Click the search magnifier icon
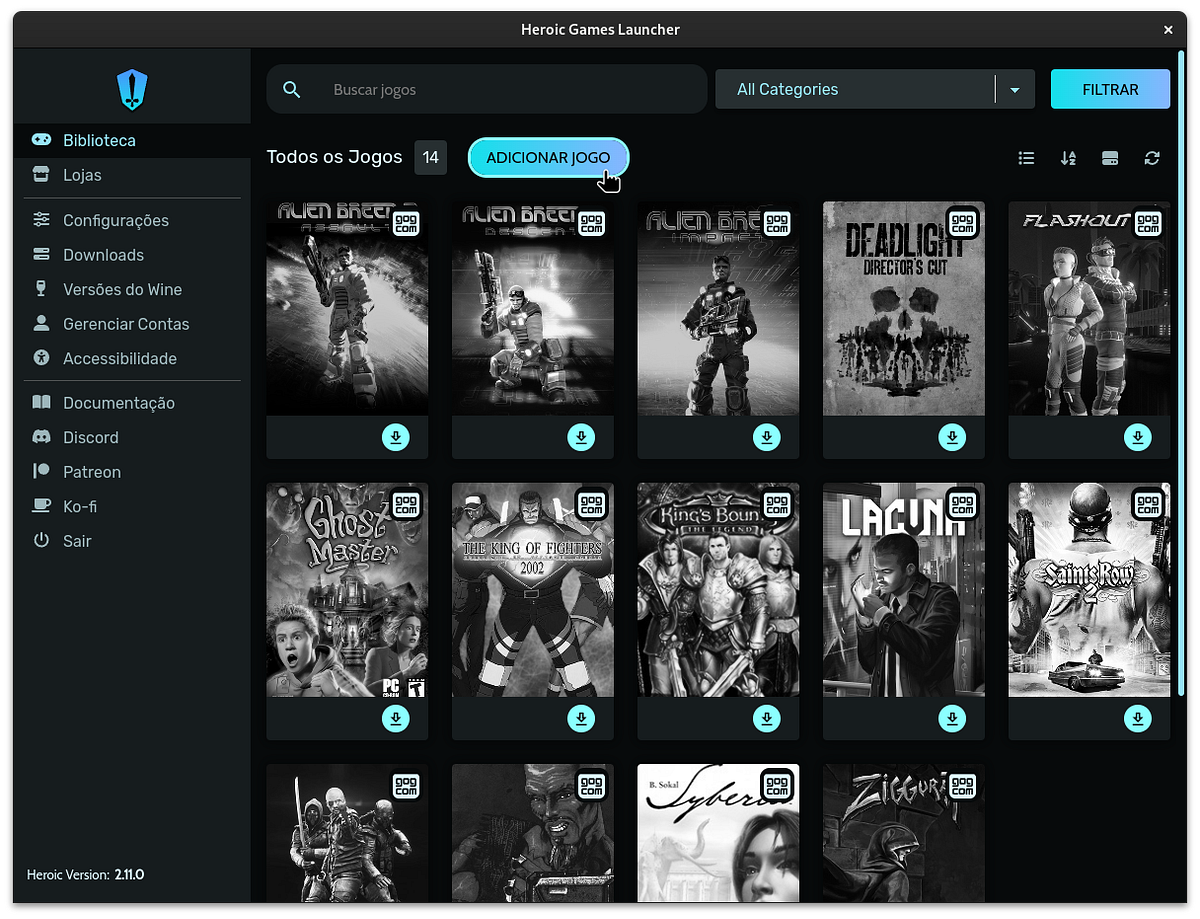Image resolution: width=1200 pixels, height=919 pixels. [x=292, y=90]
